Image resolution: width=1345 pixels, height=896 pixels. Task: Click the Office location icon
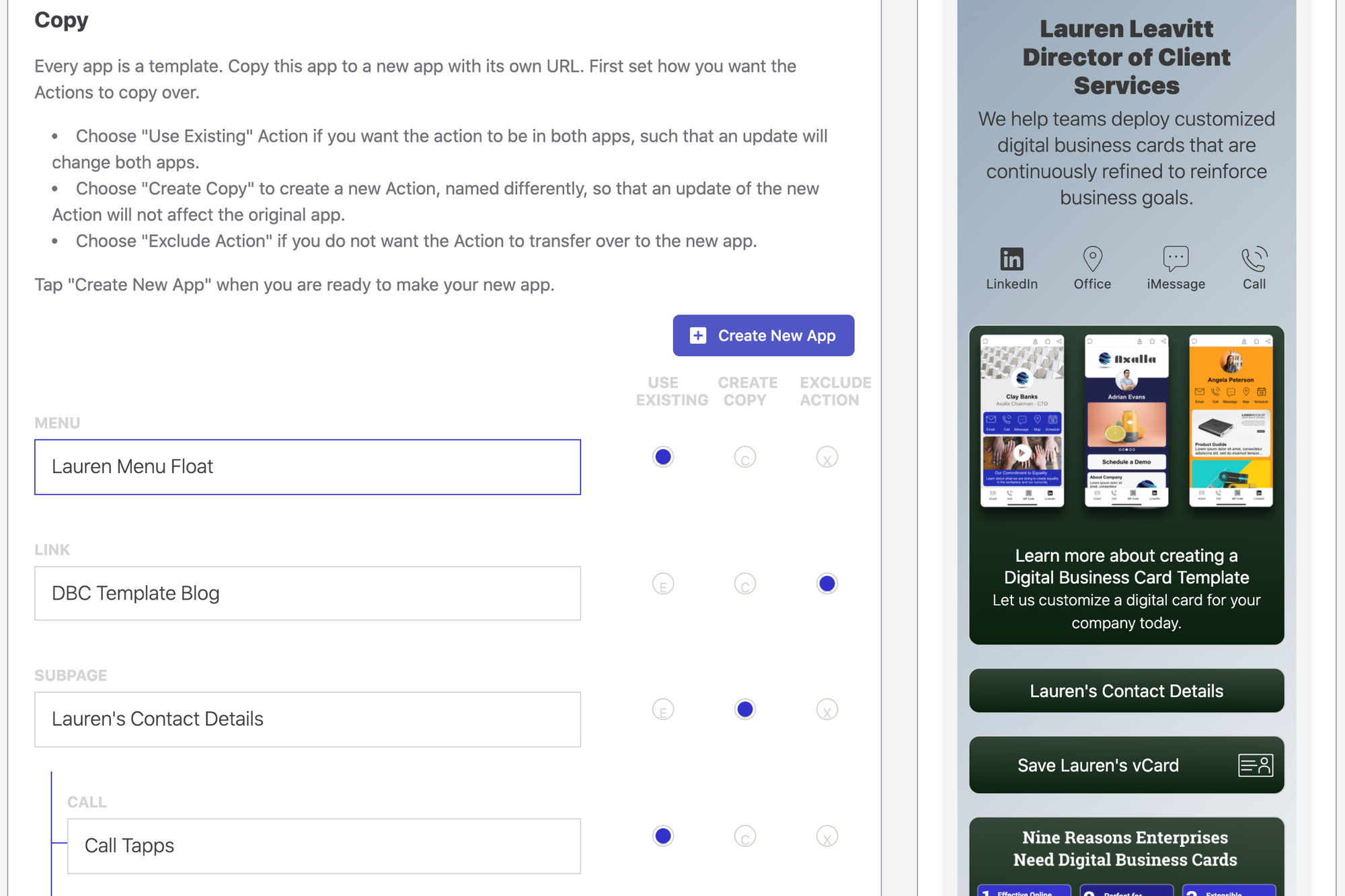coord(1092,258)
